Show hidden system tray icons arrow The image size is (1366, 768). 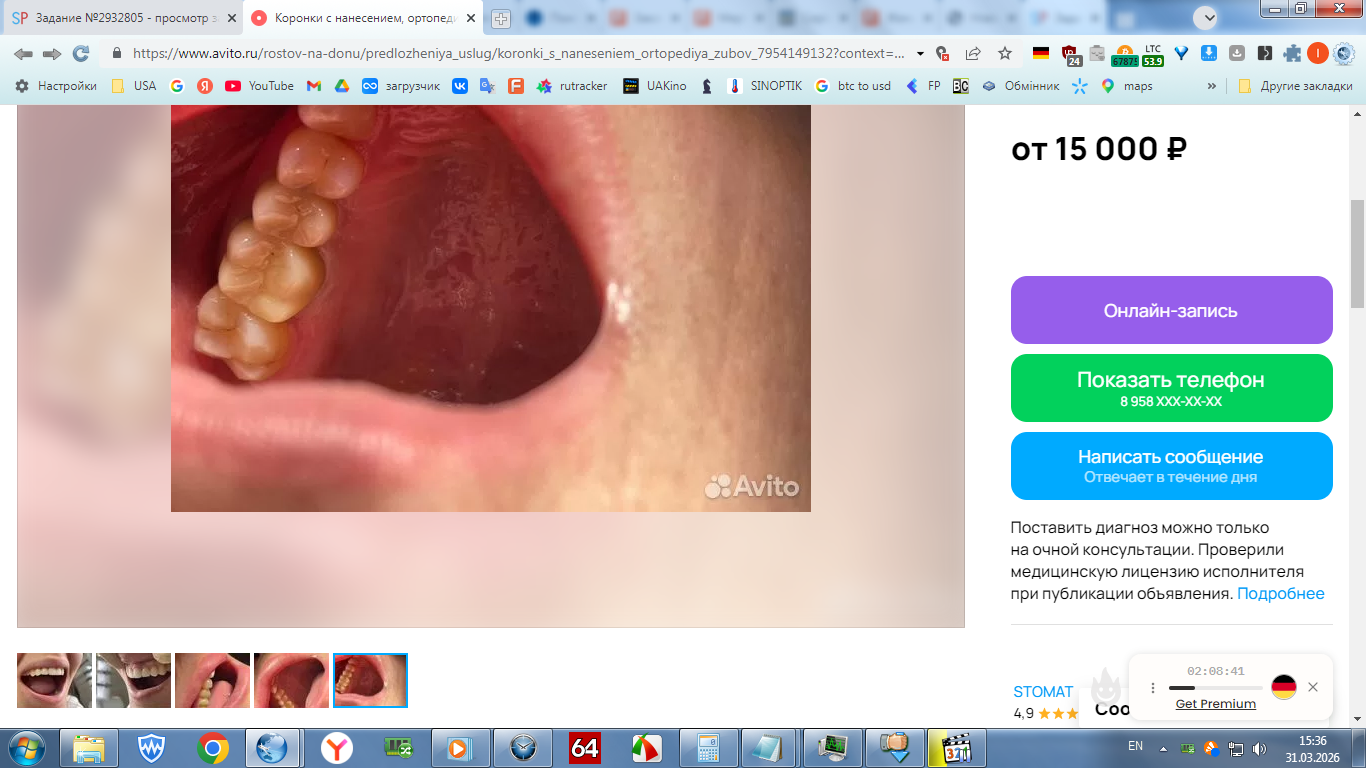[x=1163, y=748]
